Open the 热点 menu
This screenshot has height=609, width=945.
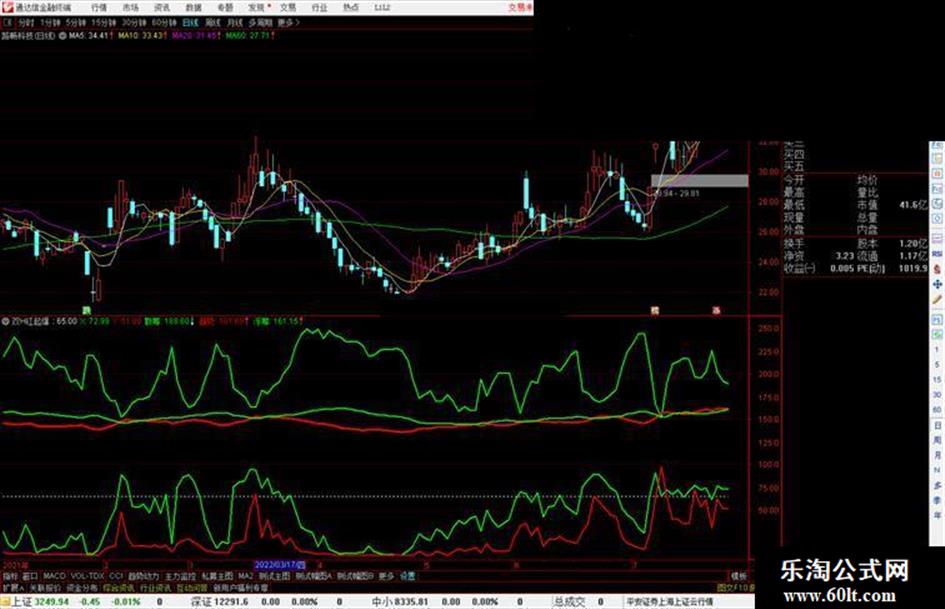tap(351, 7)
